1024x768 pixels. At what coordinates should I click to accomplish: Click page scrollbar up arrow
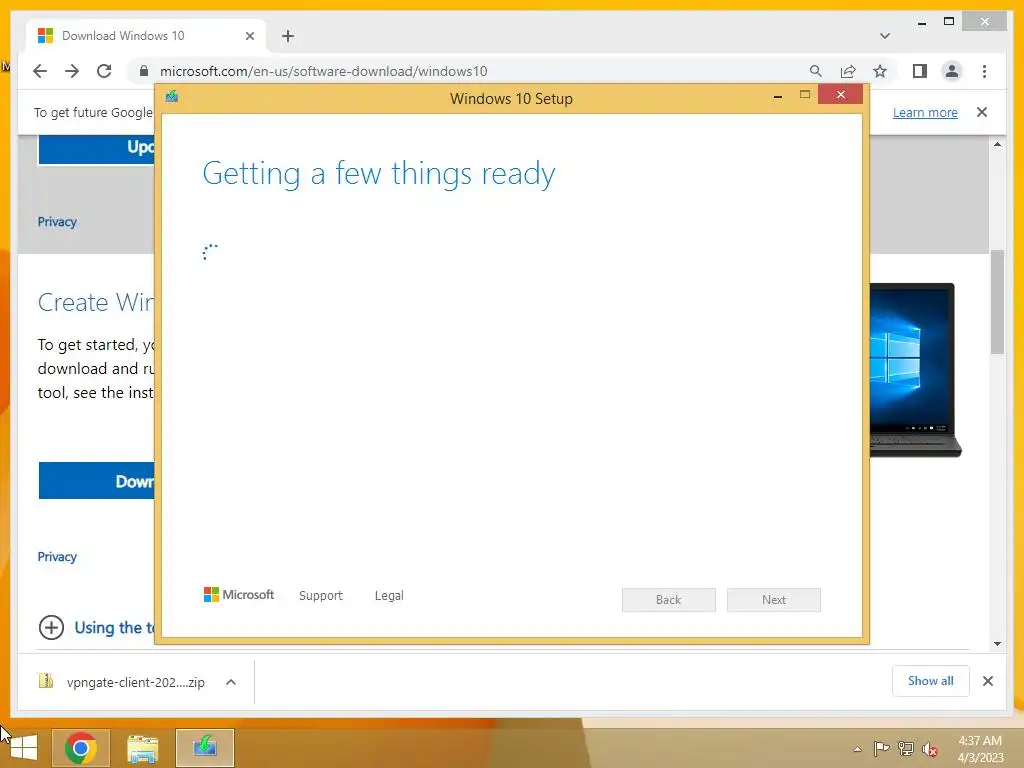tap(997, 144)
